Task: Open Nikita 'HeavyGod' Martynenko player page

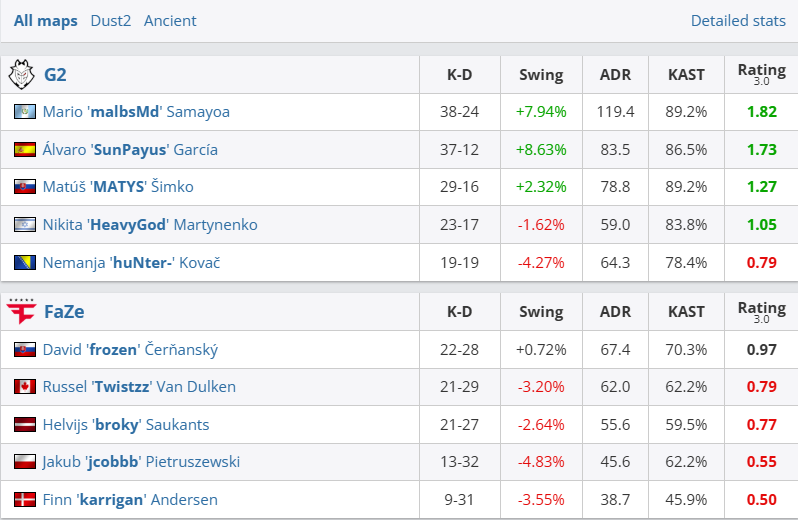Action: pyautogui.click(x=150, y=225)
